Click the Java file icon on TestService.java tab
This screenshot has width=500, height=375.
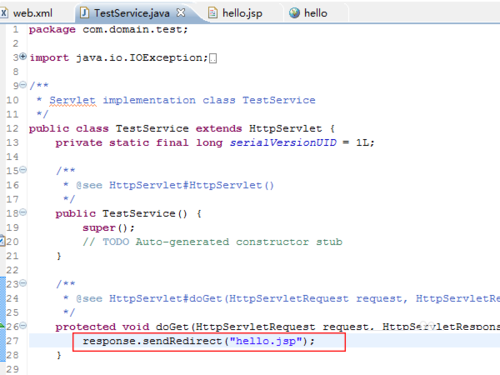85,13
